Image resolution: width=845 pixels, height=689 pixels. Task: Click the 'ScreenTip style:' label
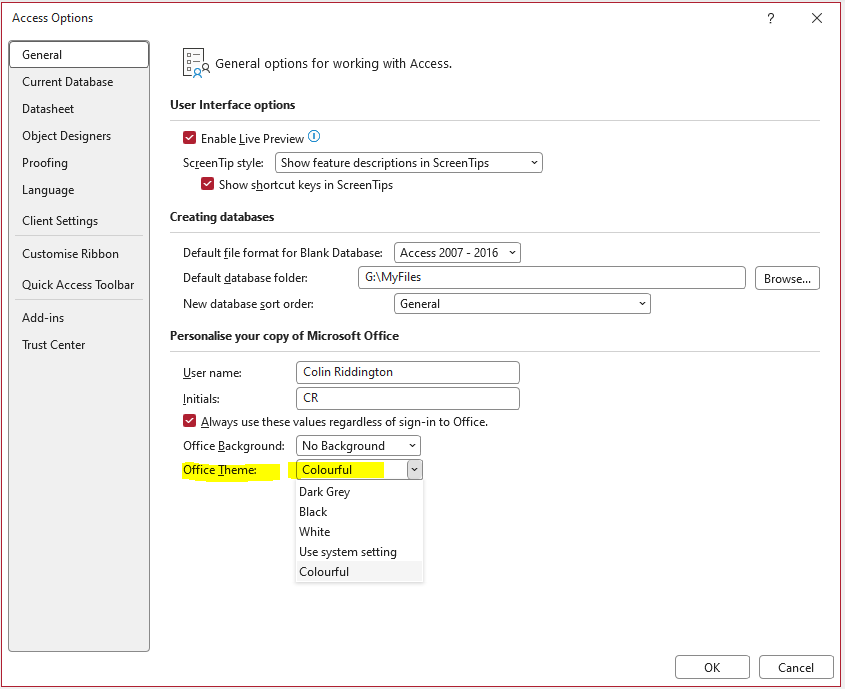click(224, 163)
